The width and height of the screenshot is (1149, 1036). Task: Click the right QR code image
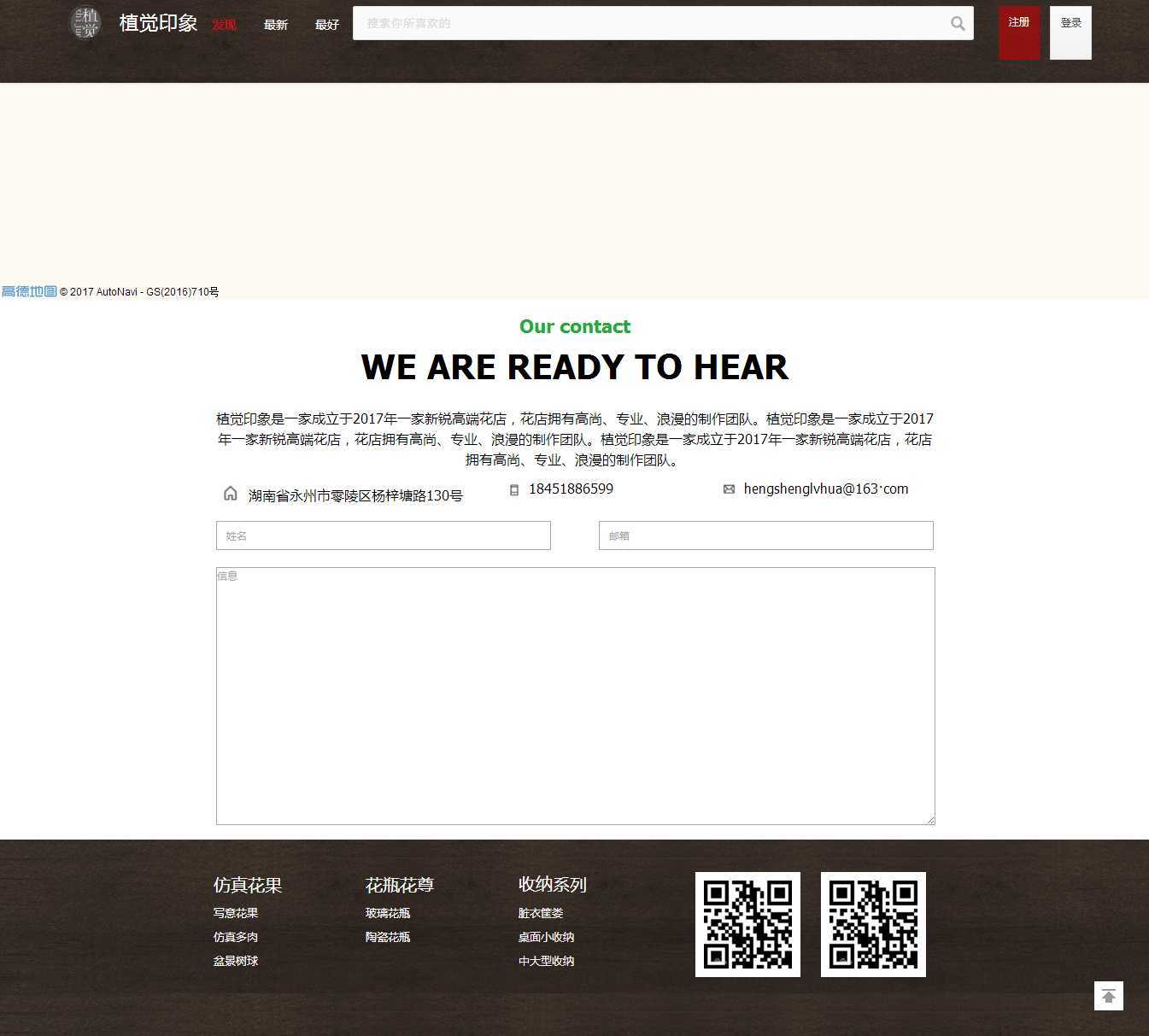point(873,924)
